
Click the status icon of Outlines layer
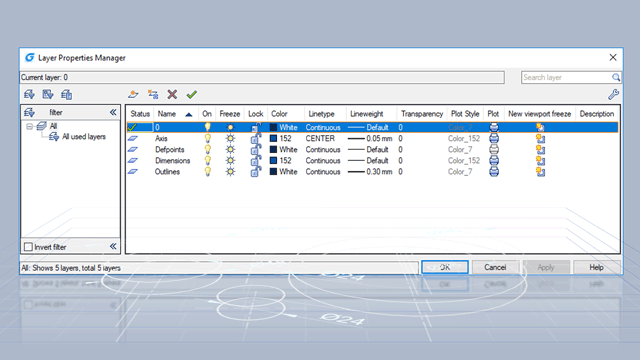coord(133,171)
